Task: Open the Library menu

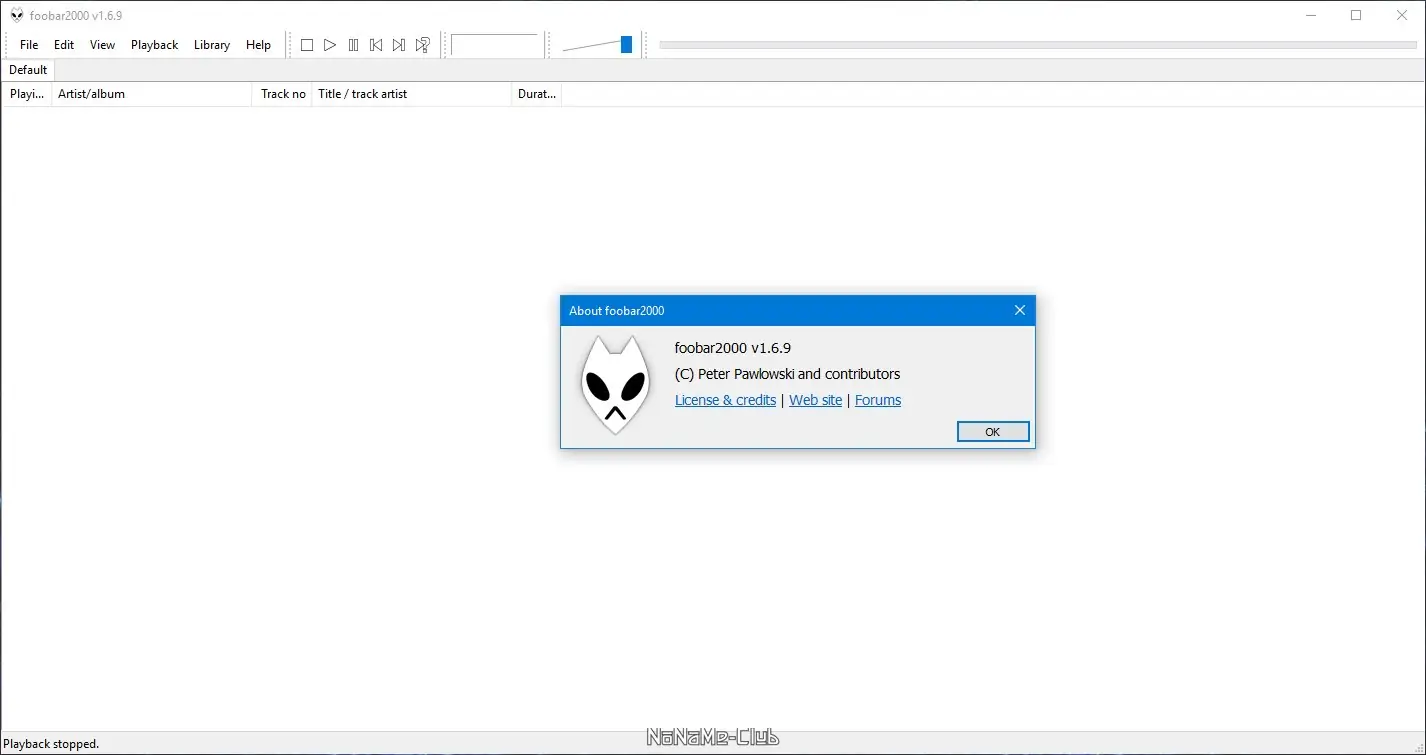Action: [212, 45]
